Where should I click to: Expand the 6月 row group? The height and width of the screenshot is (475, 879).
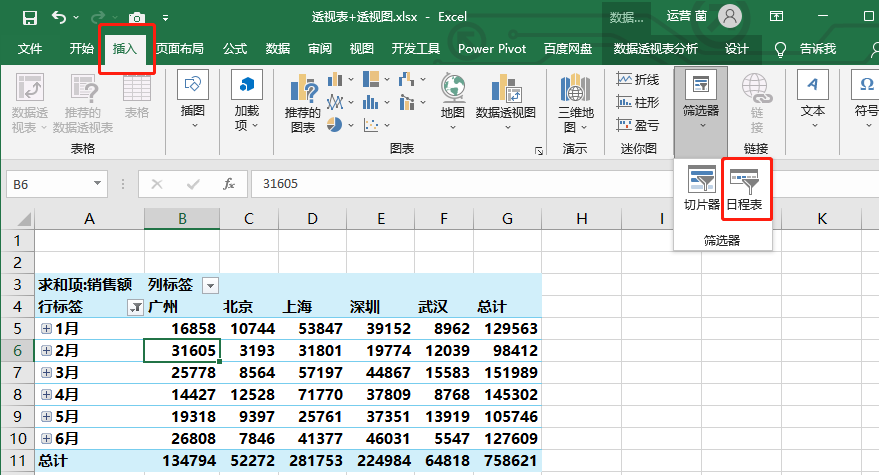click(x=46, y=440)
